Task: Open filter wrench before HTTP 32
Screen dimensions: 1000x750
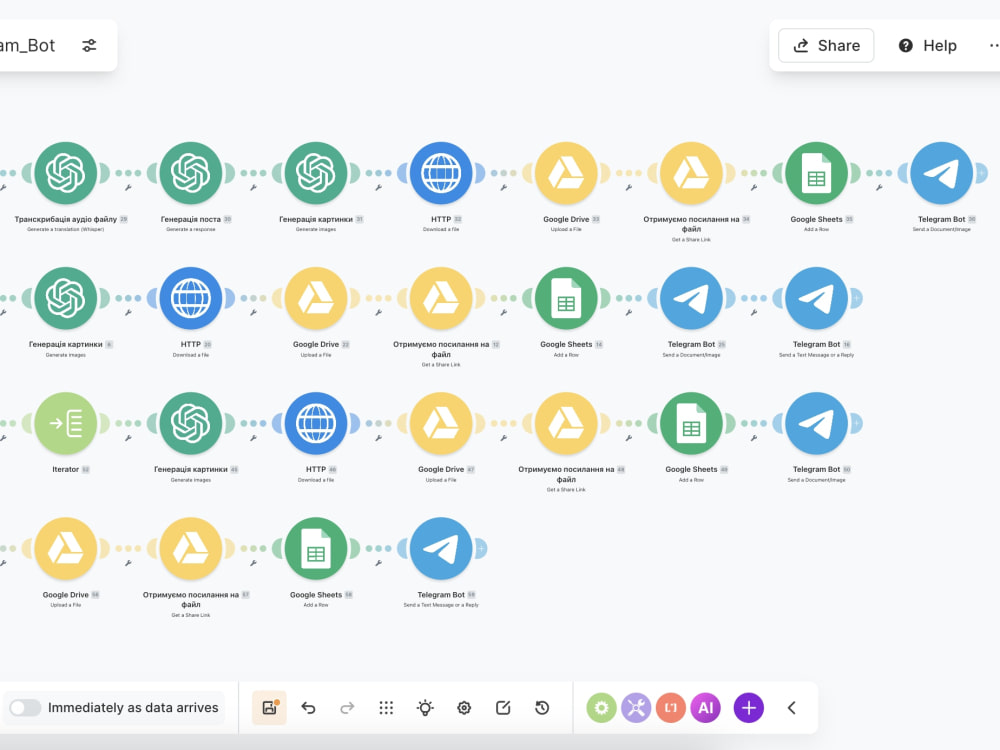Action: pos(378,188)
